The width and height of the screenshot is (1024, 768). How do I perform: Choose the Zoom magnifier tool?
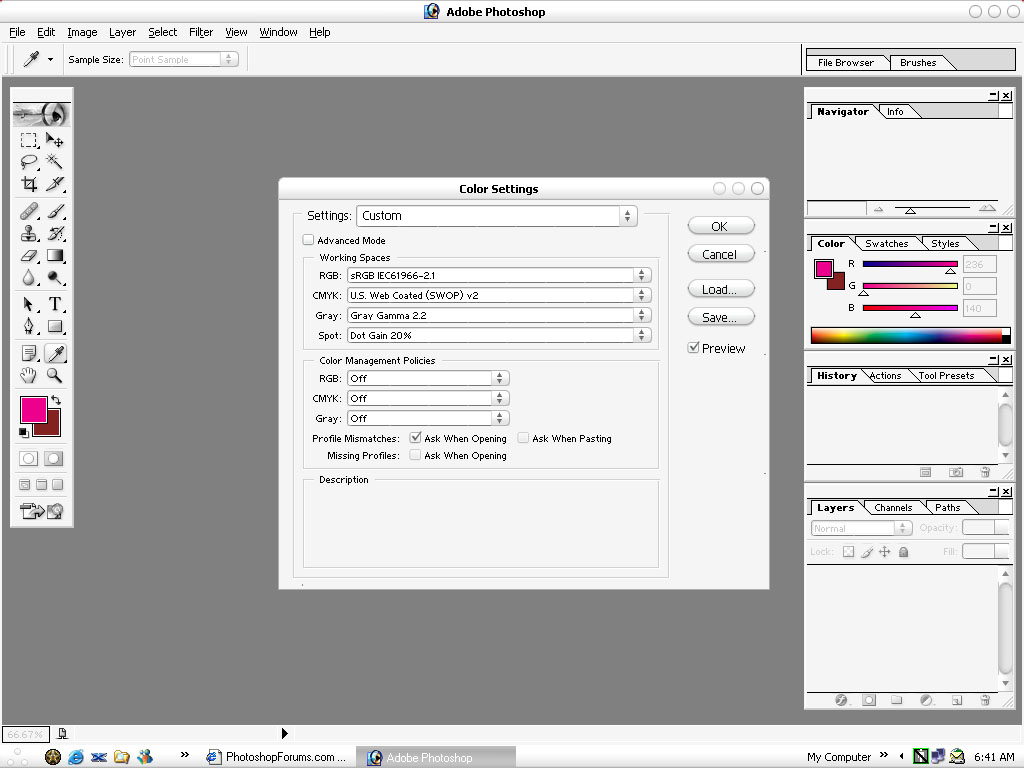tap(55, 376)
